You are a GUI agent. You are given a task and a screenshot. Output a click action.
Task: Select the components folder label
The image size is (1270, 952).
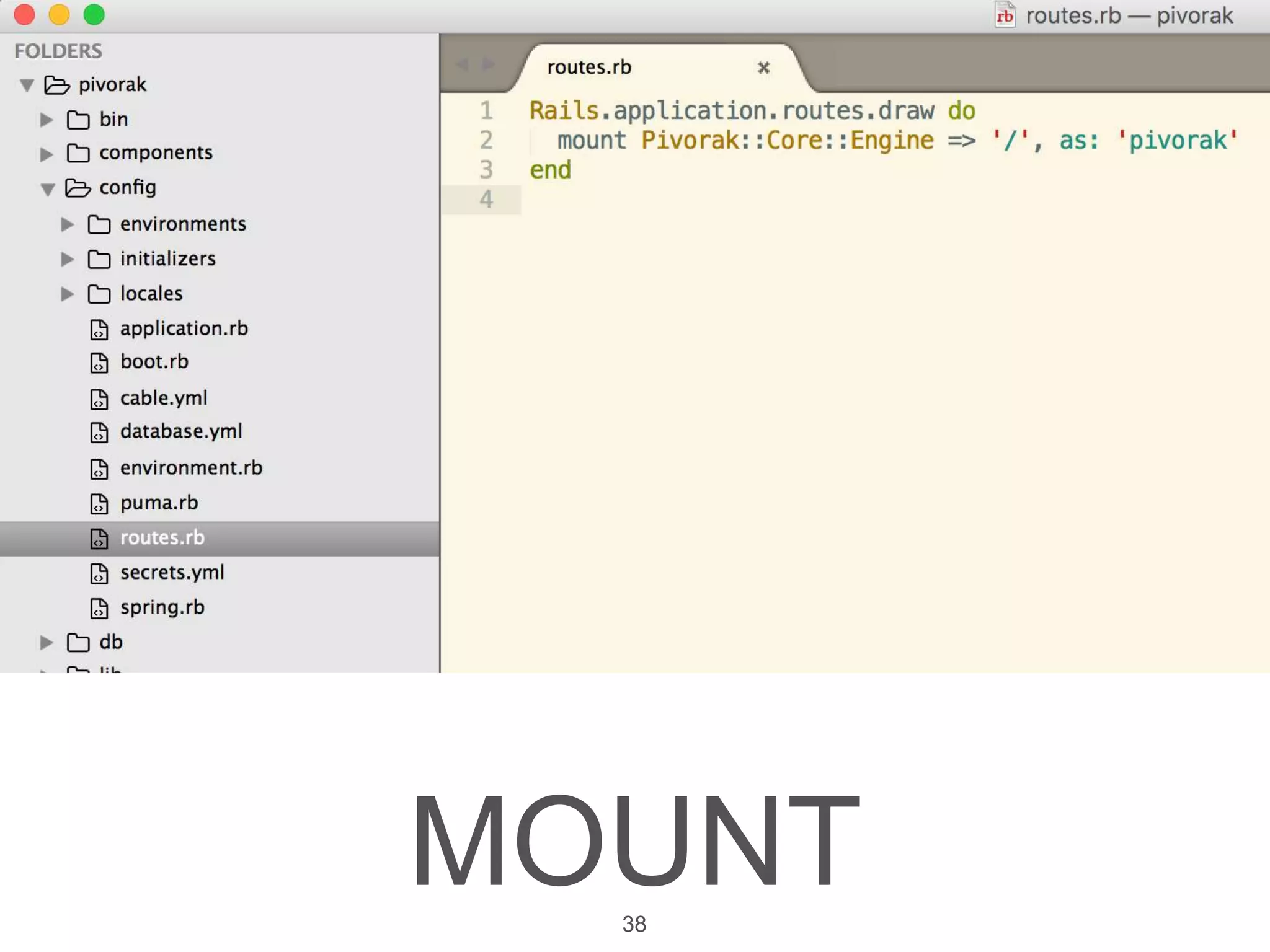(x=156, y=153)
